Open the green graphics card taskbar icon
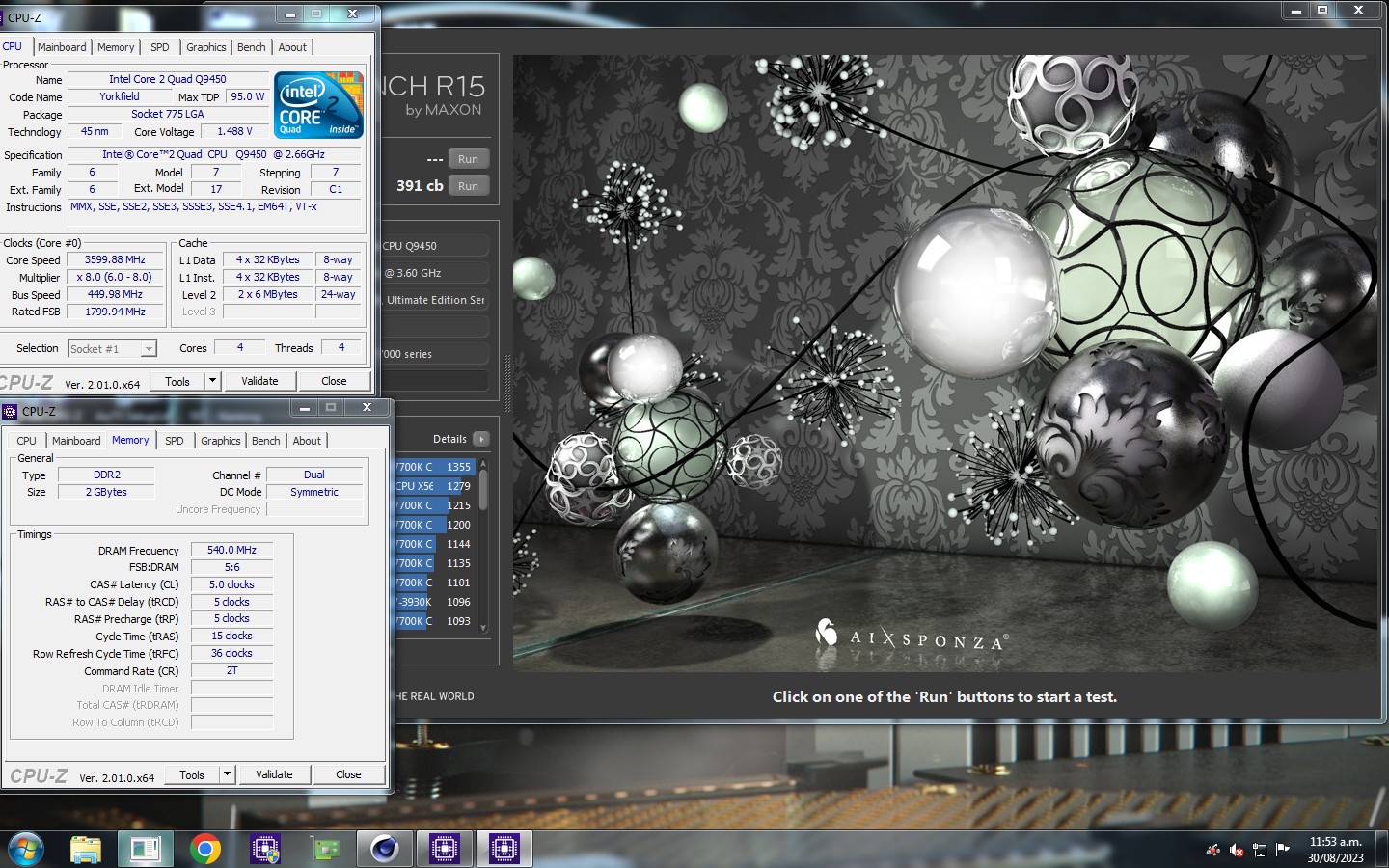Image resolution: width=1389 pixels, height=868 pixels. coord(325,849)
